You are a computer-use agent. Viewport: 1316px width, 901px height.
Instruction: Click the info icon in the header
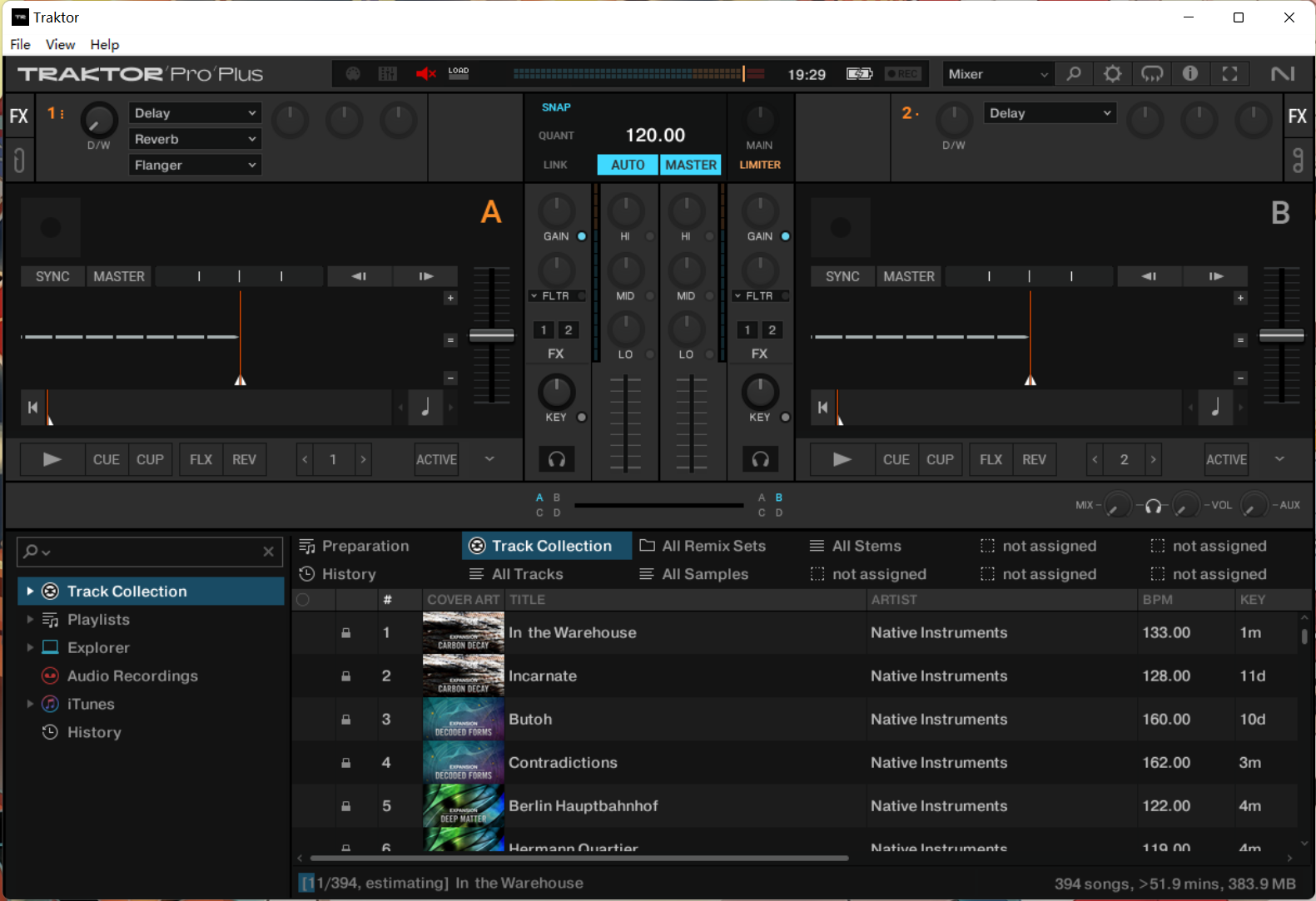click(x=1190, y=74)
